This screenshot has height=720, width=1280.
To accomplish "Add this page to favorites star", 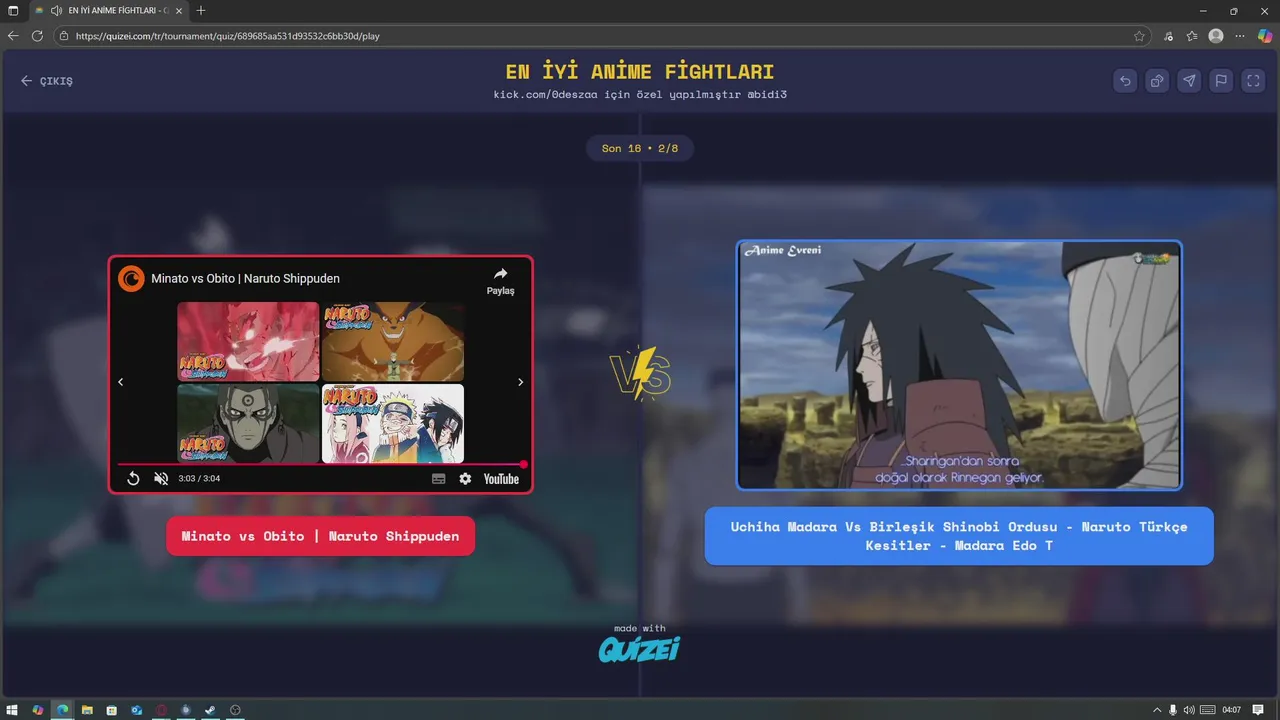I will [x=1139, y=36].
